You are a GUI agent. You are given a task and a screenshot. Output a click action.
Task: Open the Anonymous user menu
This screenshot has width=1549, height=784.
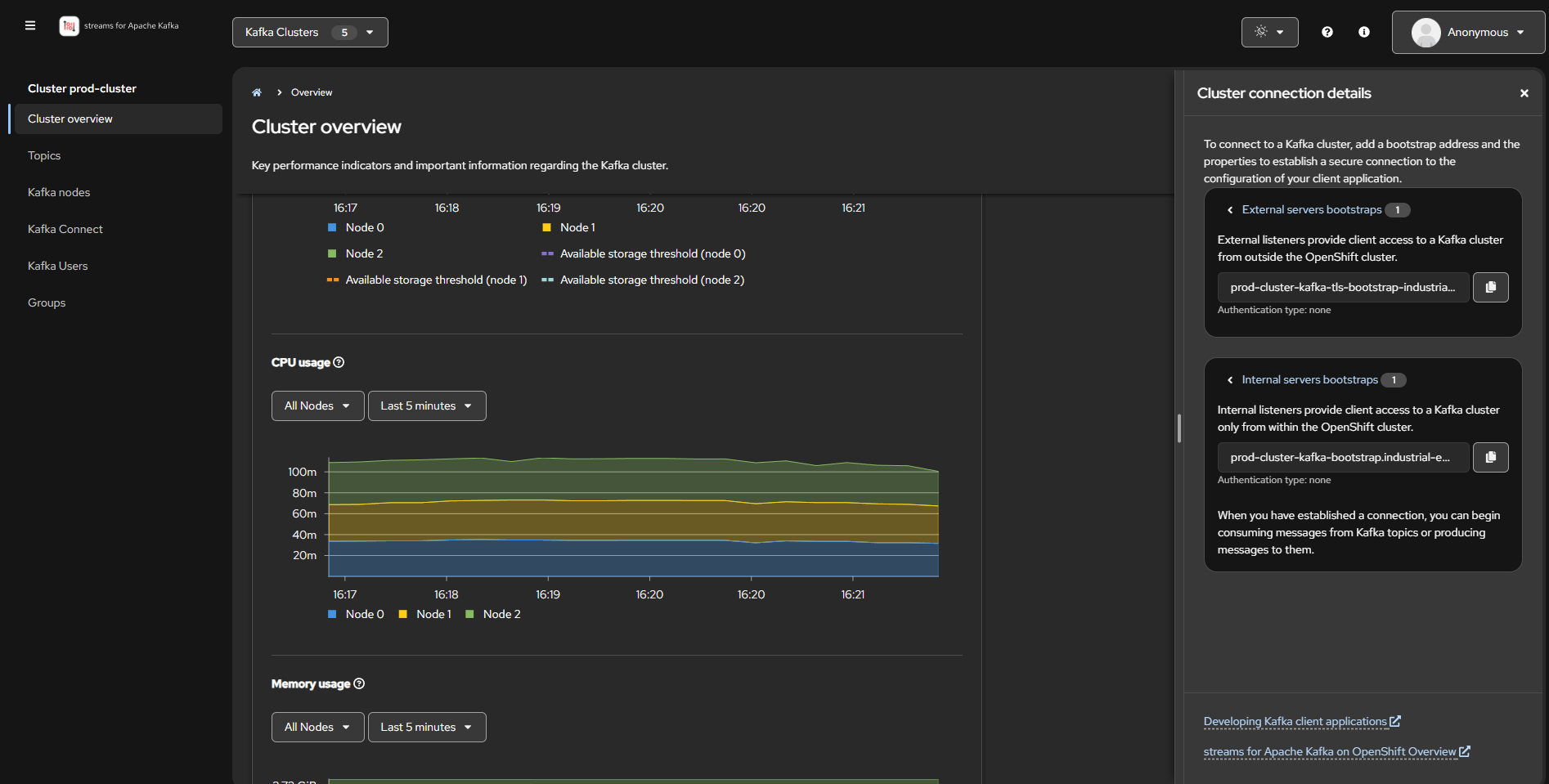(x=1468, y=33)
